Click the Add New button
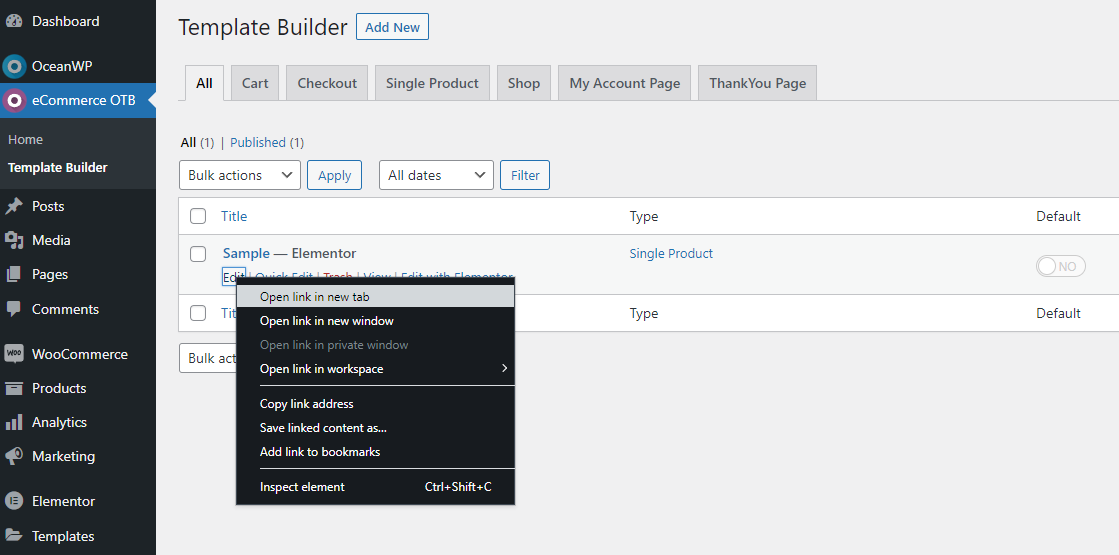Screen dimensions: 1119x555 [x=393, y=27]
